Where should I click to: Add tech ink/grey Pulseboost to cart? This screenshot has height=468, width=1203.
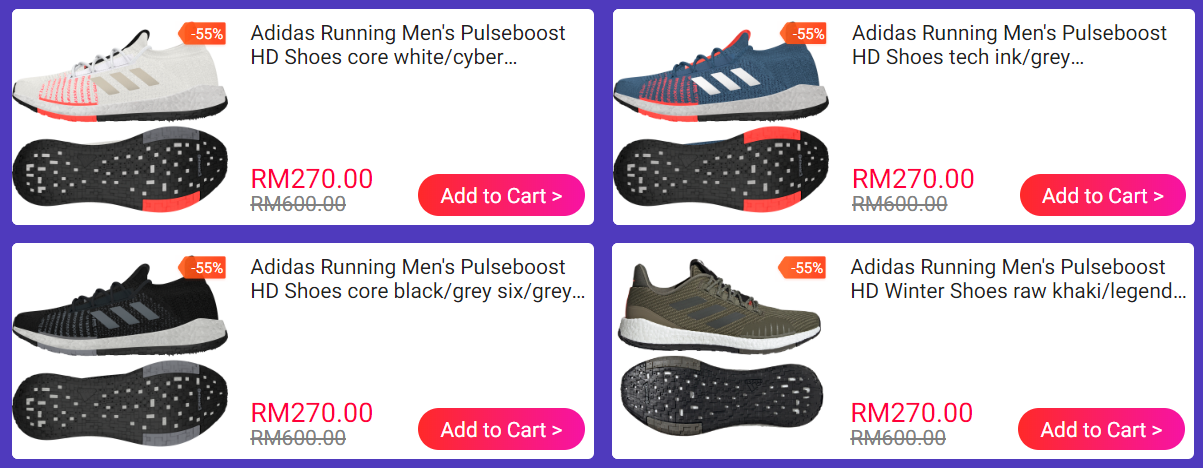pos(1102,195)
